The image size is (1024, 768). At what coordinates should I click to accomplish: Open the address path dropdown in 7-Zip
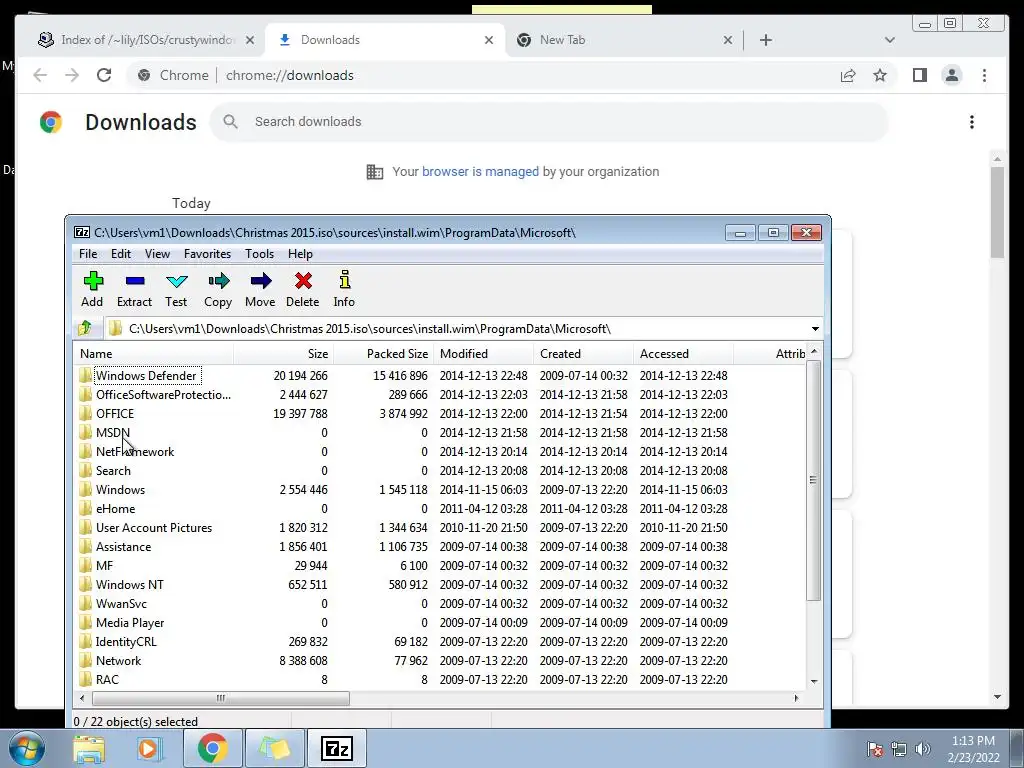pyautogui.click(x=815, y=328)
